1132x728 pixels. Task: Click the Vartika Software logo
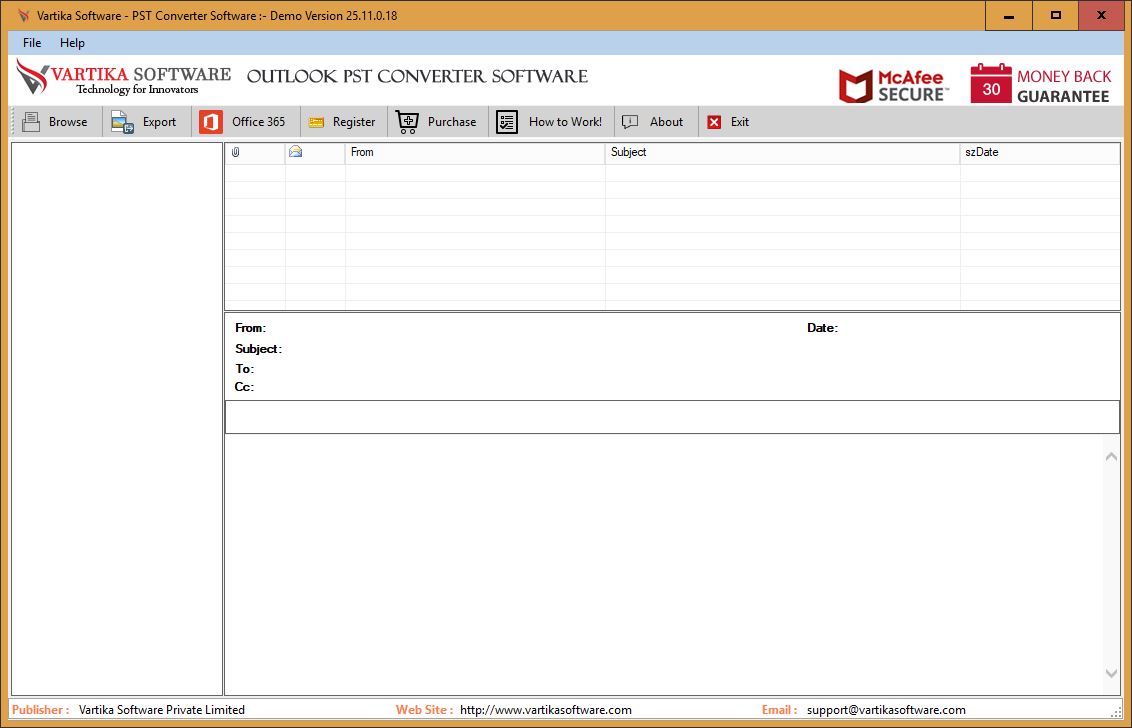[123, 77]
